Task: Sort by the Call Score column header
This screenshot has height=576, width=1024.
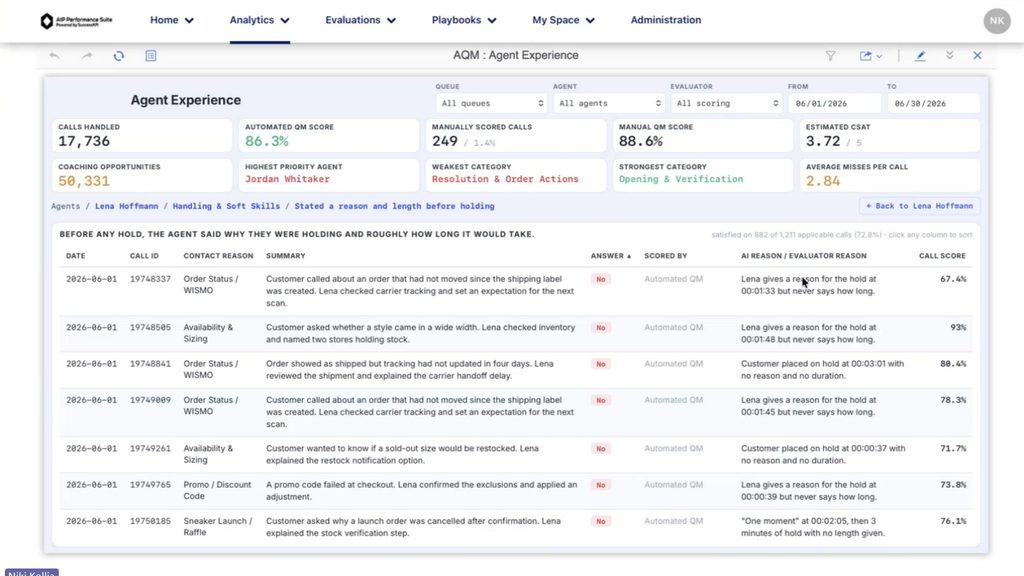Action: [x=942, y=256]
